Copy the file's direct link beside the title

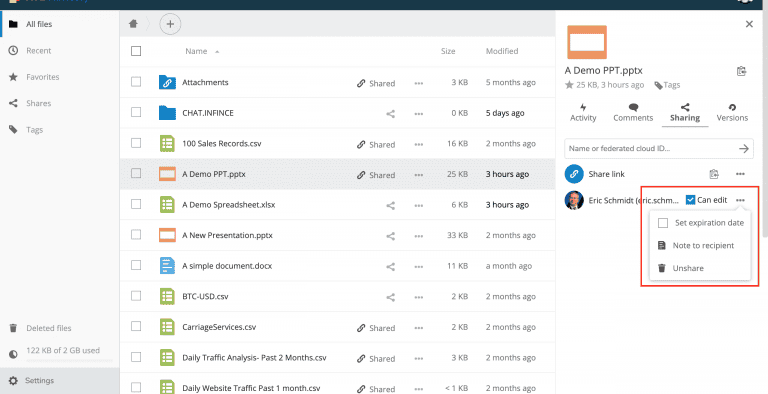(x=742, y=71)
